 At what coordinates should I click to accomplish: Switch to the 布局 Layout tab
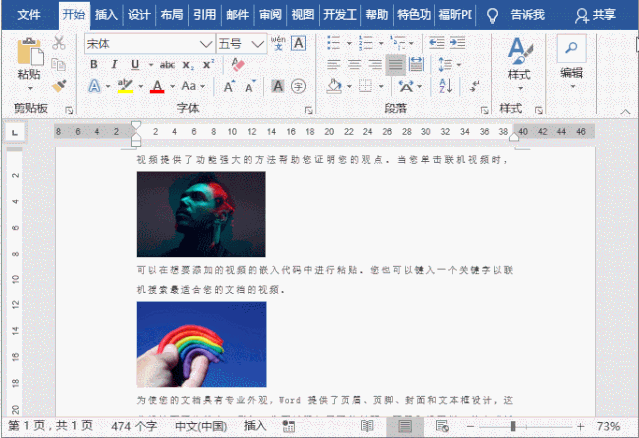click(x=172, y=15)
